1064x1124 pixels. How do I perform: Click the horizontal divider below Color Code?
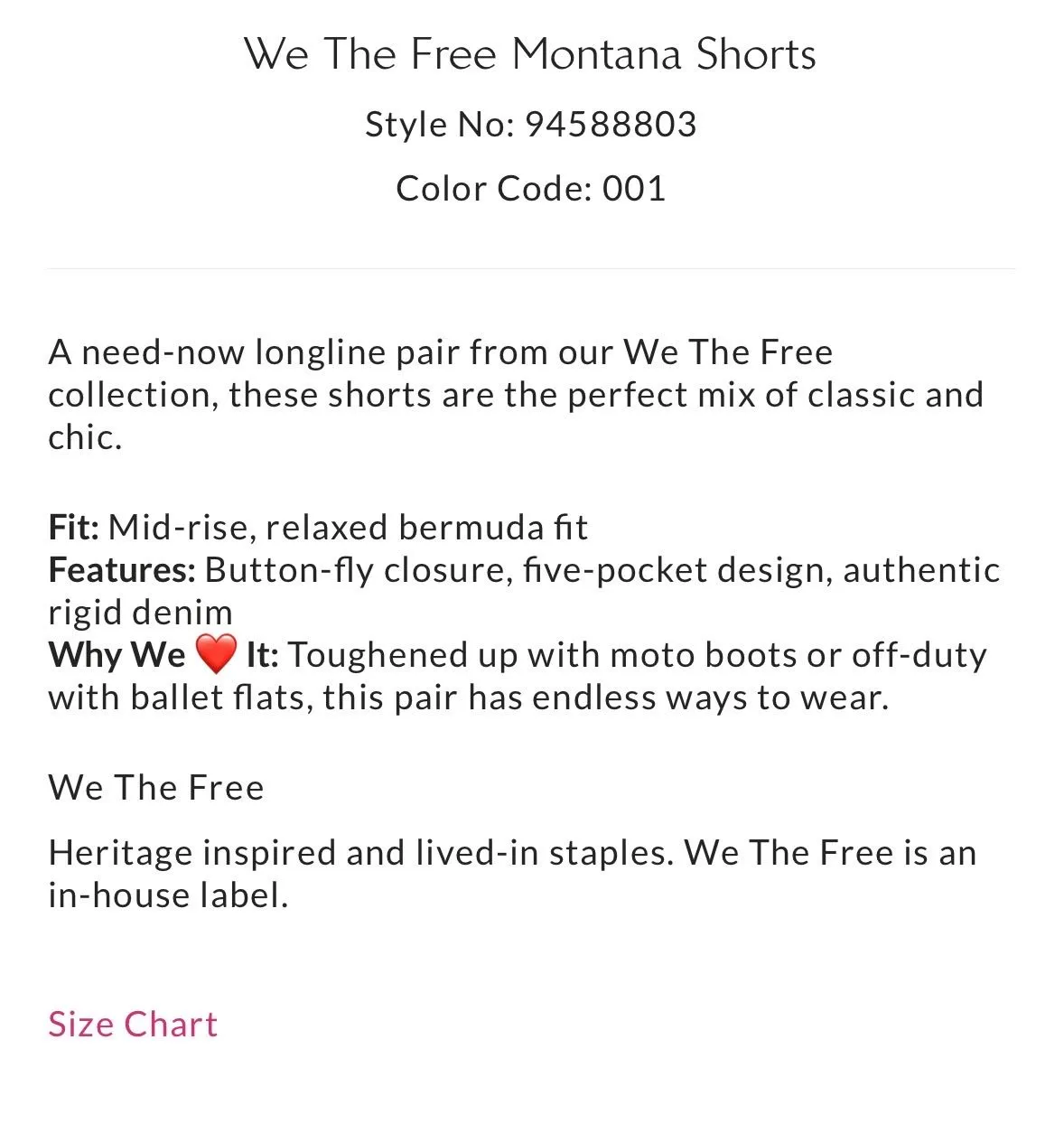(x=531, y=268)
